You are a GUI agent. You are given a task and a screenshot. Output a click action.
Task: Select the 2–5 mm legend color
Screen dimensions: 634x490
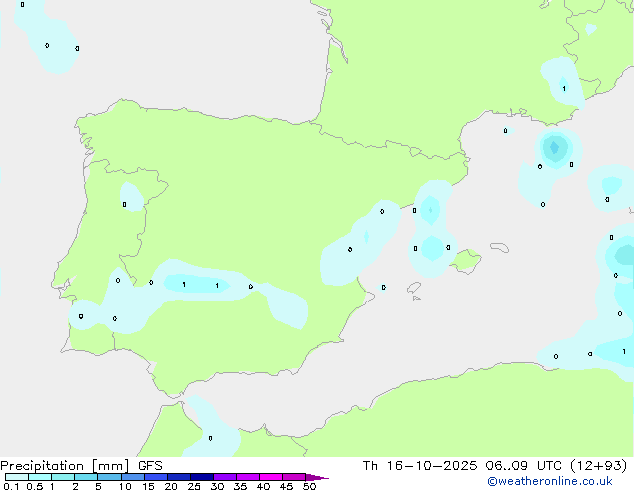[x=86, y=477]
